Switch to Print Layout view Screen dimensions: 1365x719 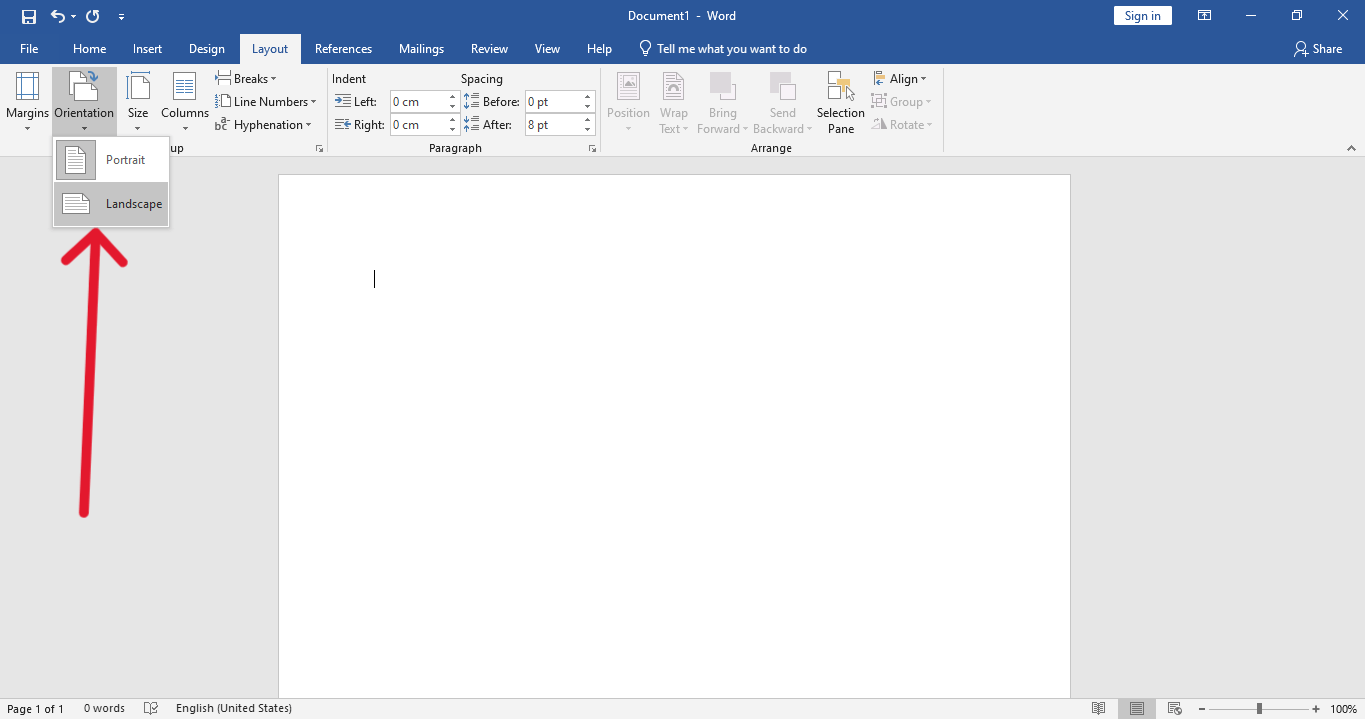tap(1137, 708)
